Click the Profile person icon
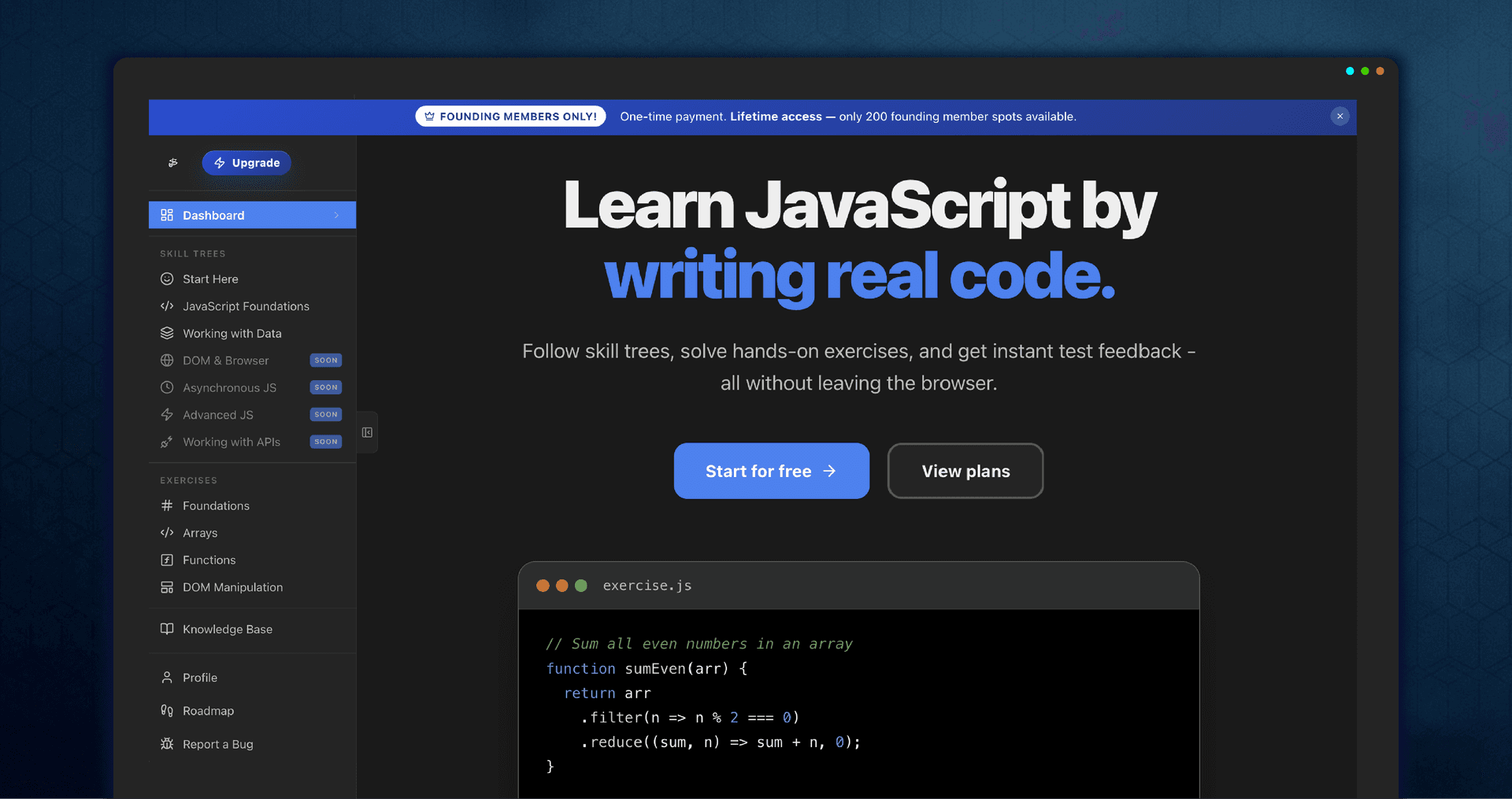1512x799 pixels. point(167,678)
